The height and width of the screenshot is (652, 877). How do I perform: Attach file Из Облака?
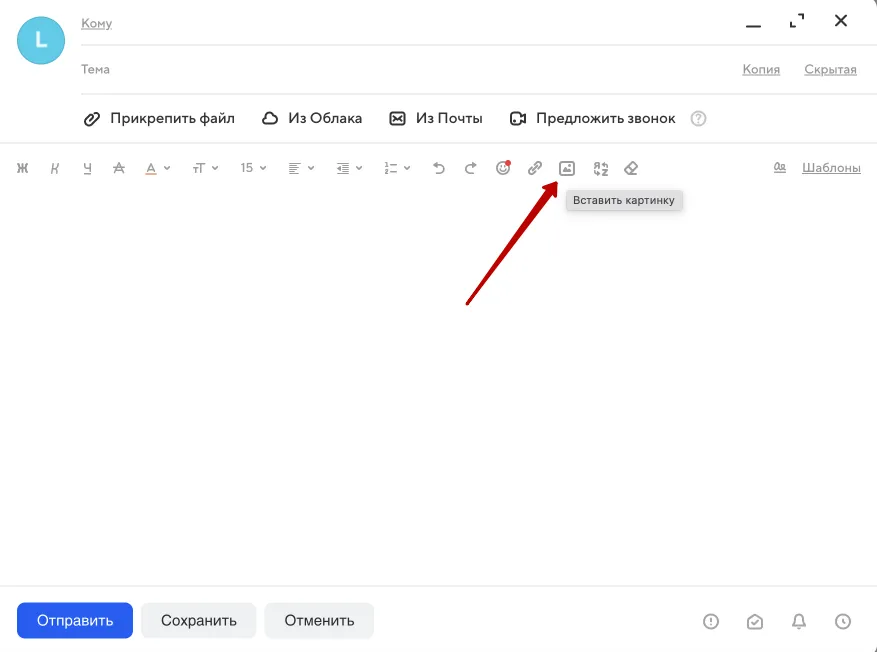pyautogui.click(x=312, y=119)
